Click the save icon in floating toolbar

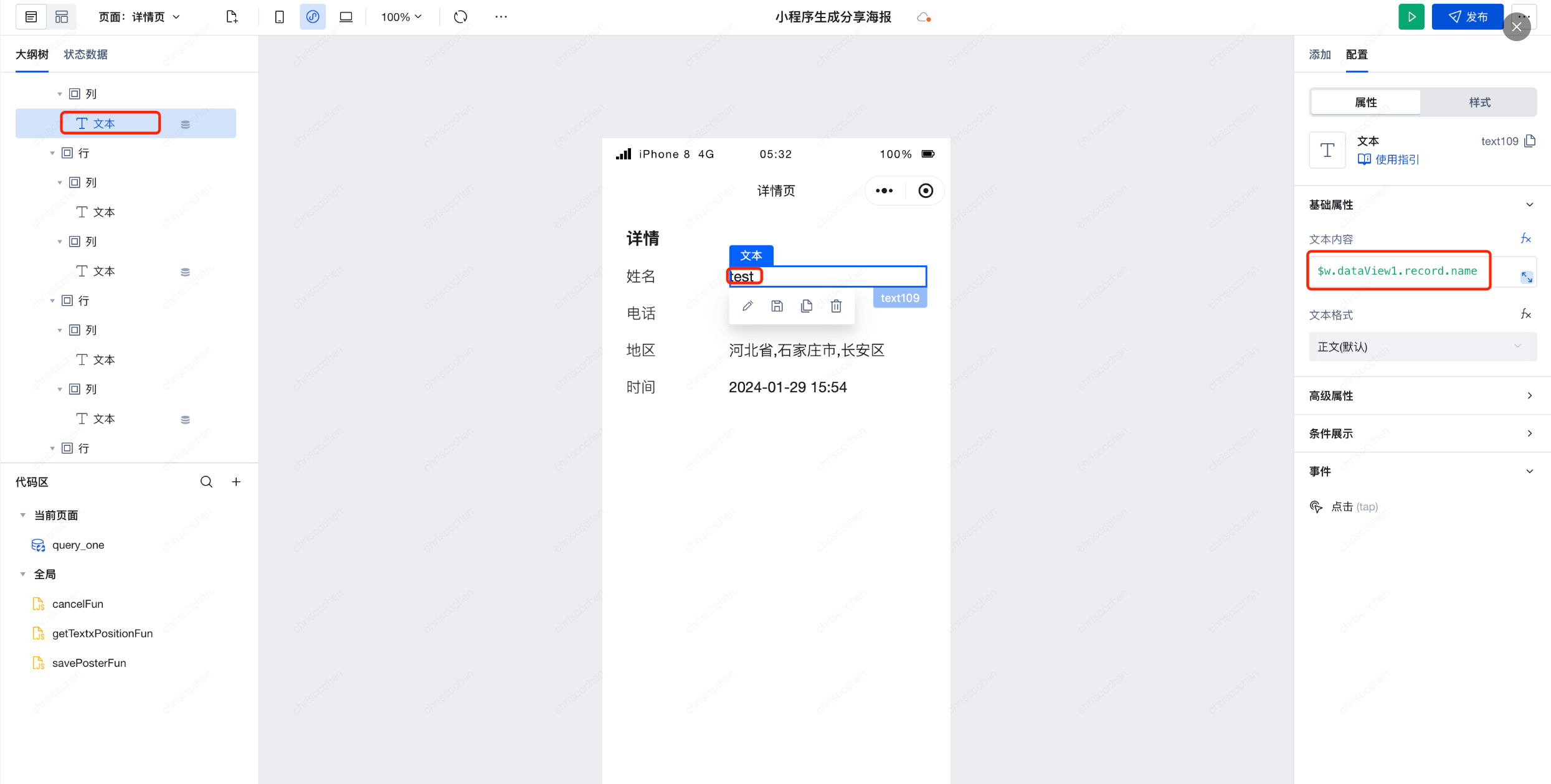pyautogui.click(x=777, y=306)
